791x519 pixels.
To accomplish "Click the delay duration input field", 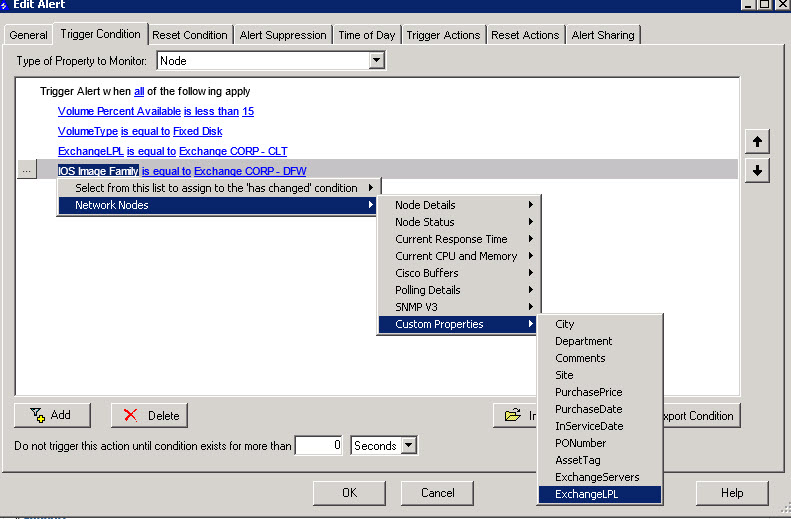I will [319, 445].
